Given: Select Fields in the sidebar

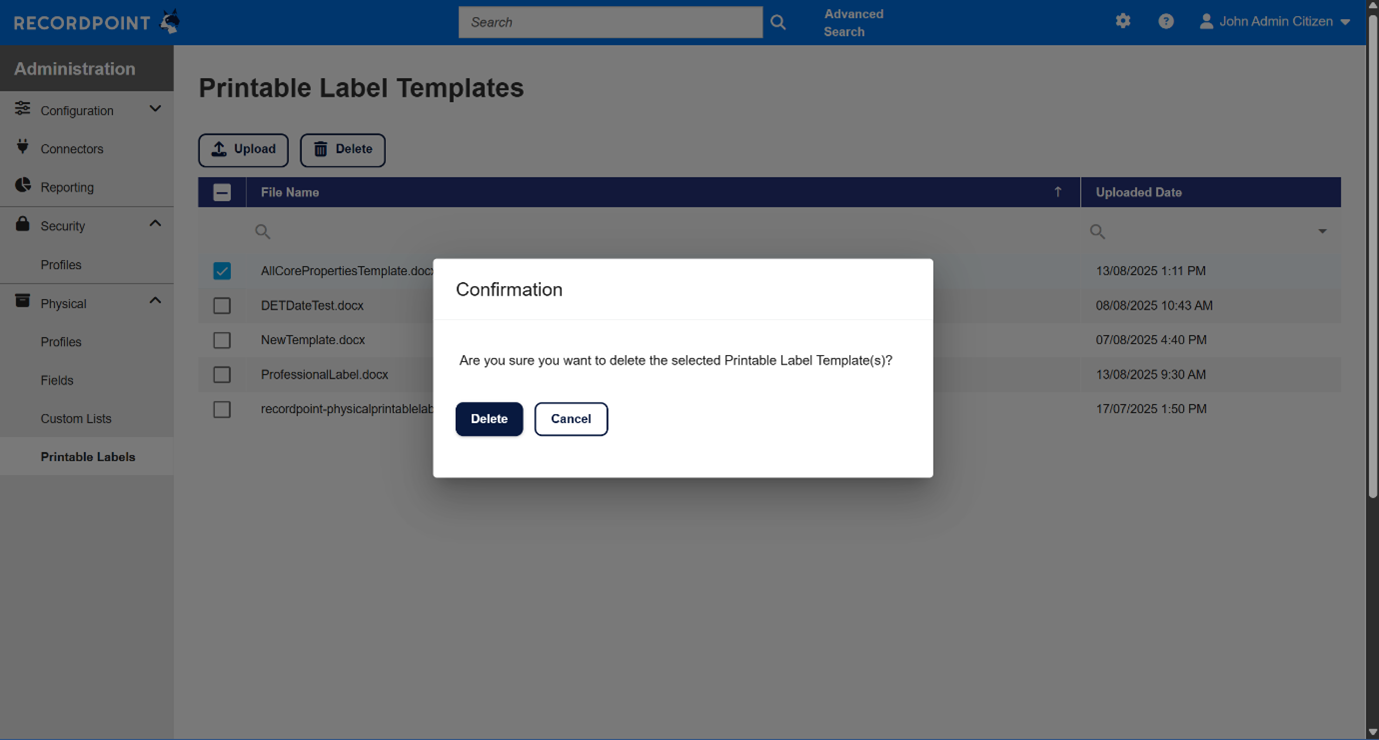Looking at the screenshot, I should coord(57,380).
